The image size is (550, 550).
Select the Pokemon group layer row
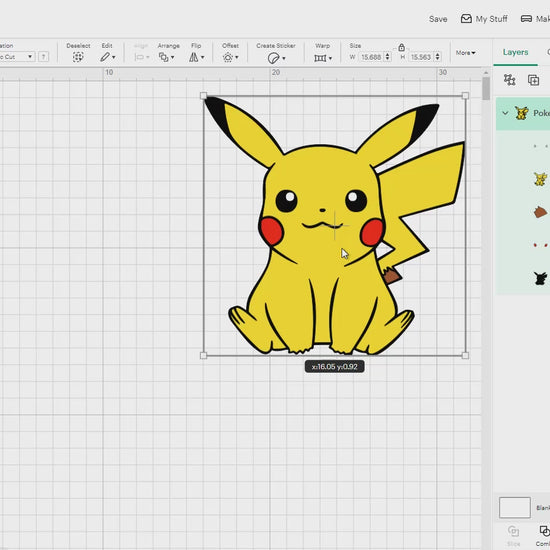pyautogui.click(x=523, y=113)
